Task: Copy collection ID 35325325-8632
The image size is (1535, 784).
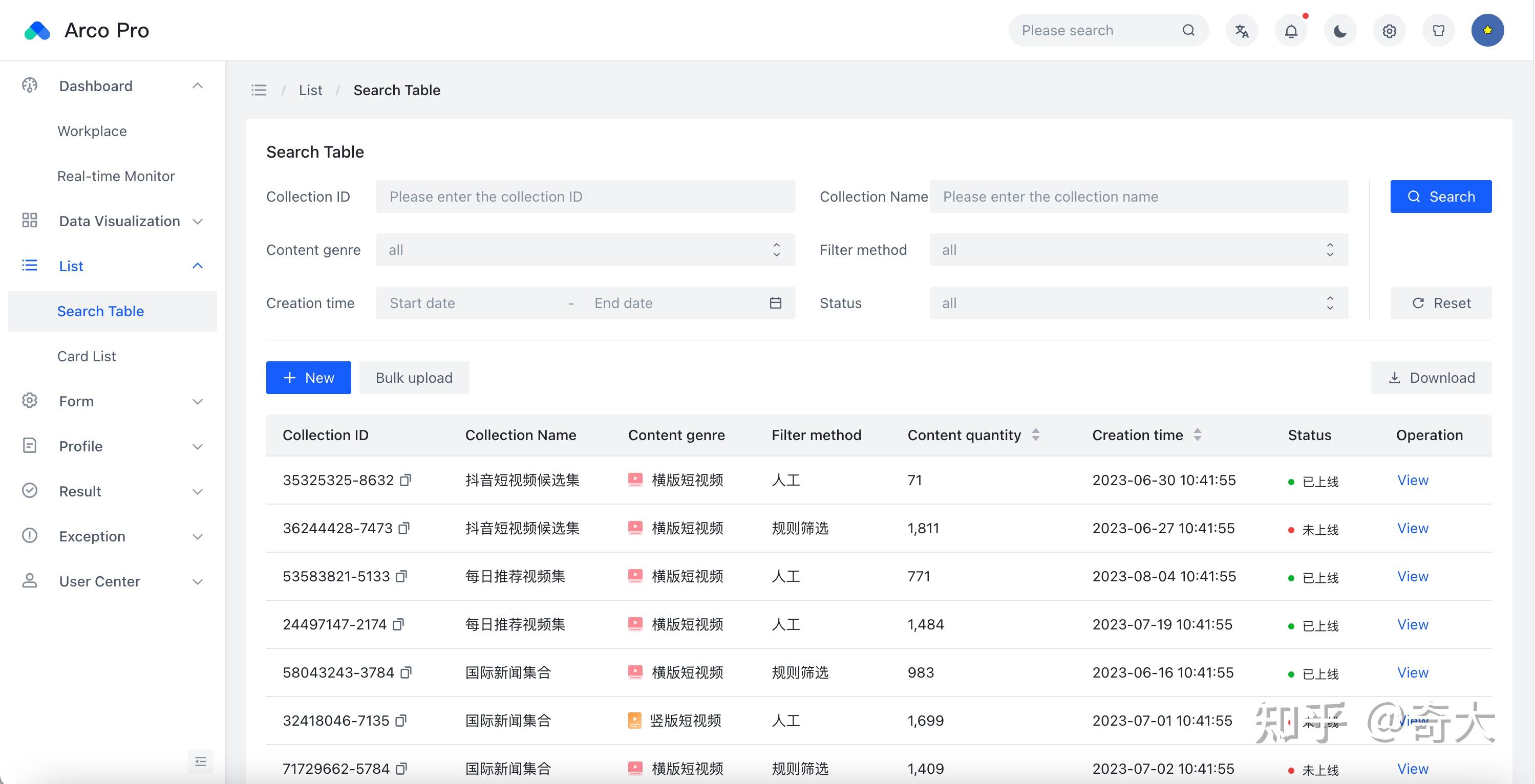Action: [406, 480]
